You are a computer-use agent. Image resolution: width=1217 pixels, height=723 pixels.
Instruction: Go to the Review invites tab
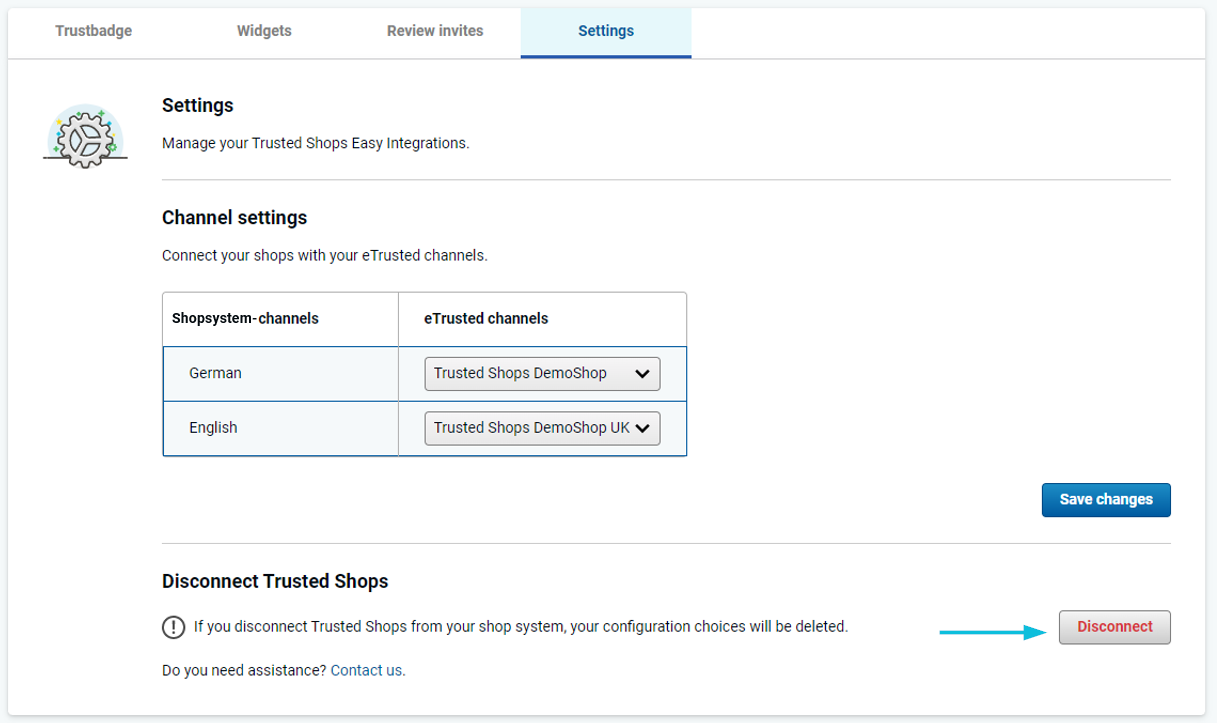(x=435, y=31)
